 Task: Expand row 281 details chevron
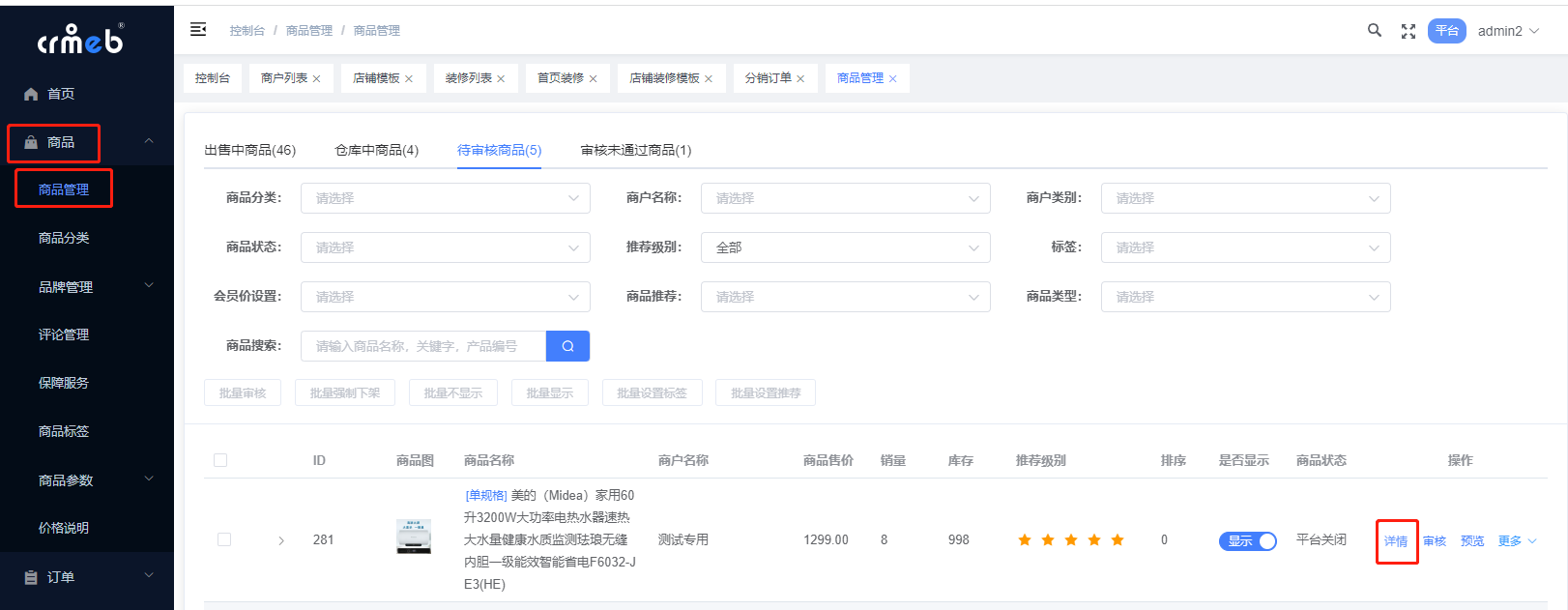click(x=281, y=540)
